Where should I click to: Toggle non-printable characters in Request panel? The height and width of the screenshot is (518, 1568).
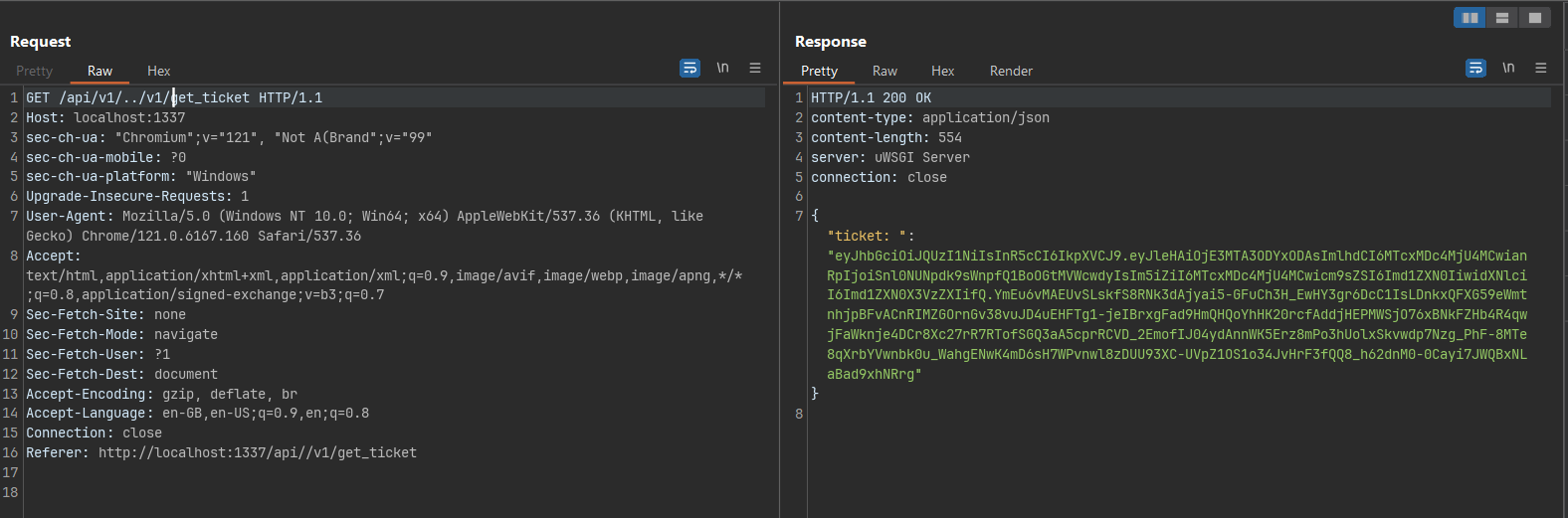click(722, 68)
